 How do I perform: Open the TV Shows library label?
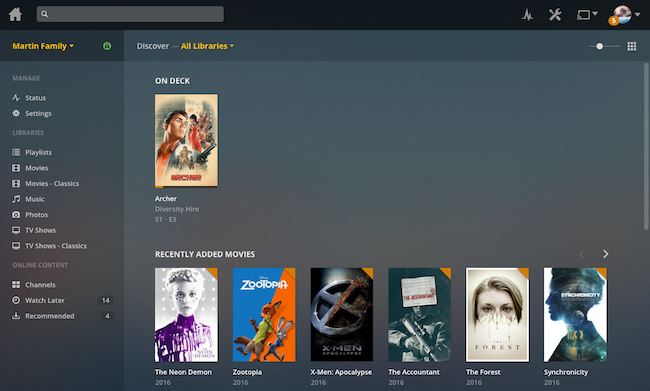coord(40,230)
